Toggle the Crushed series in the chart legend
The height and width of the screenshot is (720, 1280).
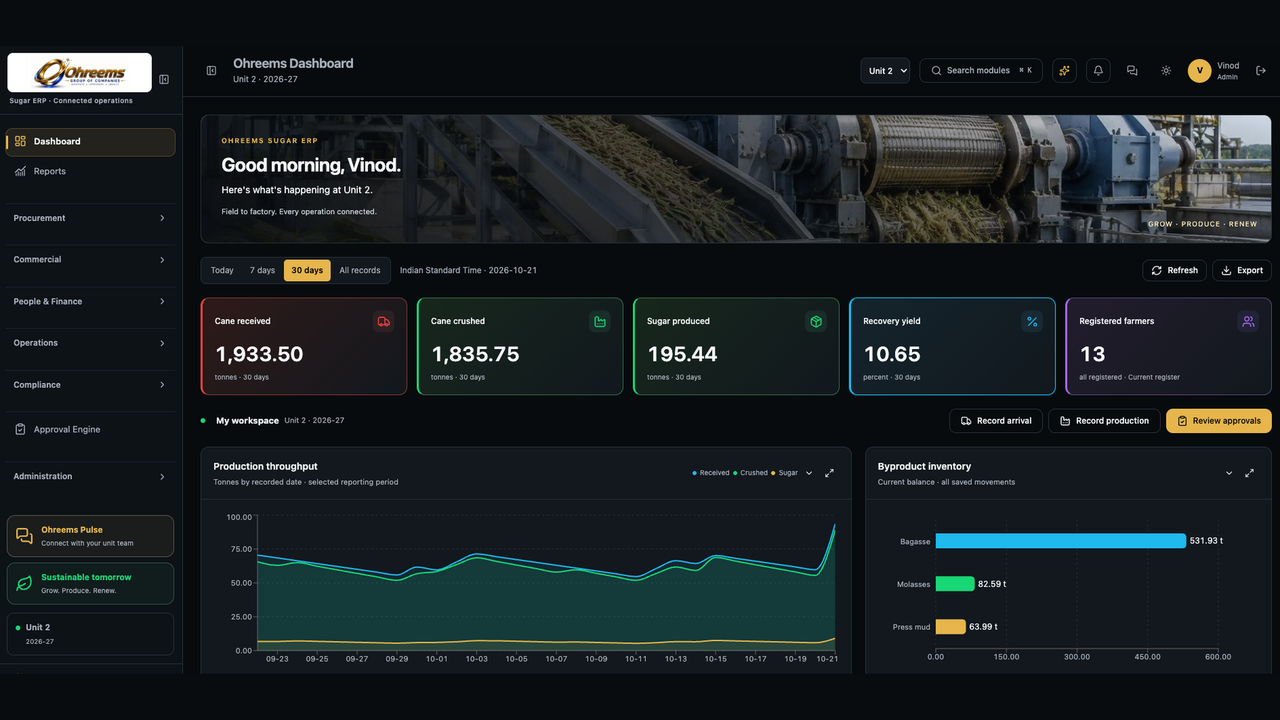pyautogui.click(x=750, y=473)
